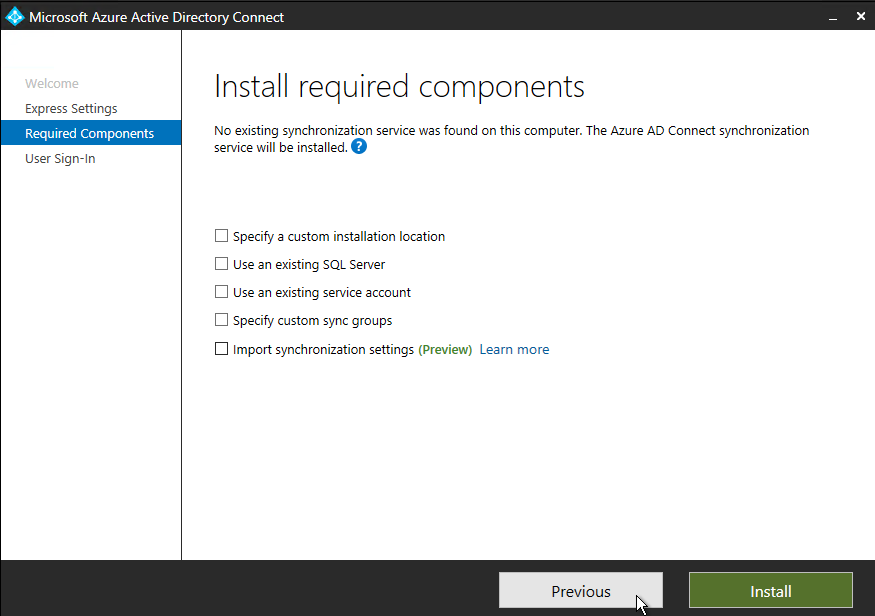This screenshot has width=875, height=616.
Task: Open the Learn more link
Action: tap(514, 349)
